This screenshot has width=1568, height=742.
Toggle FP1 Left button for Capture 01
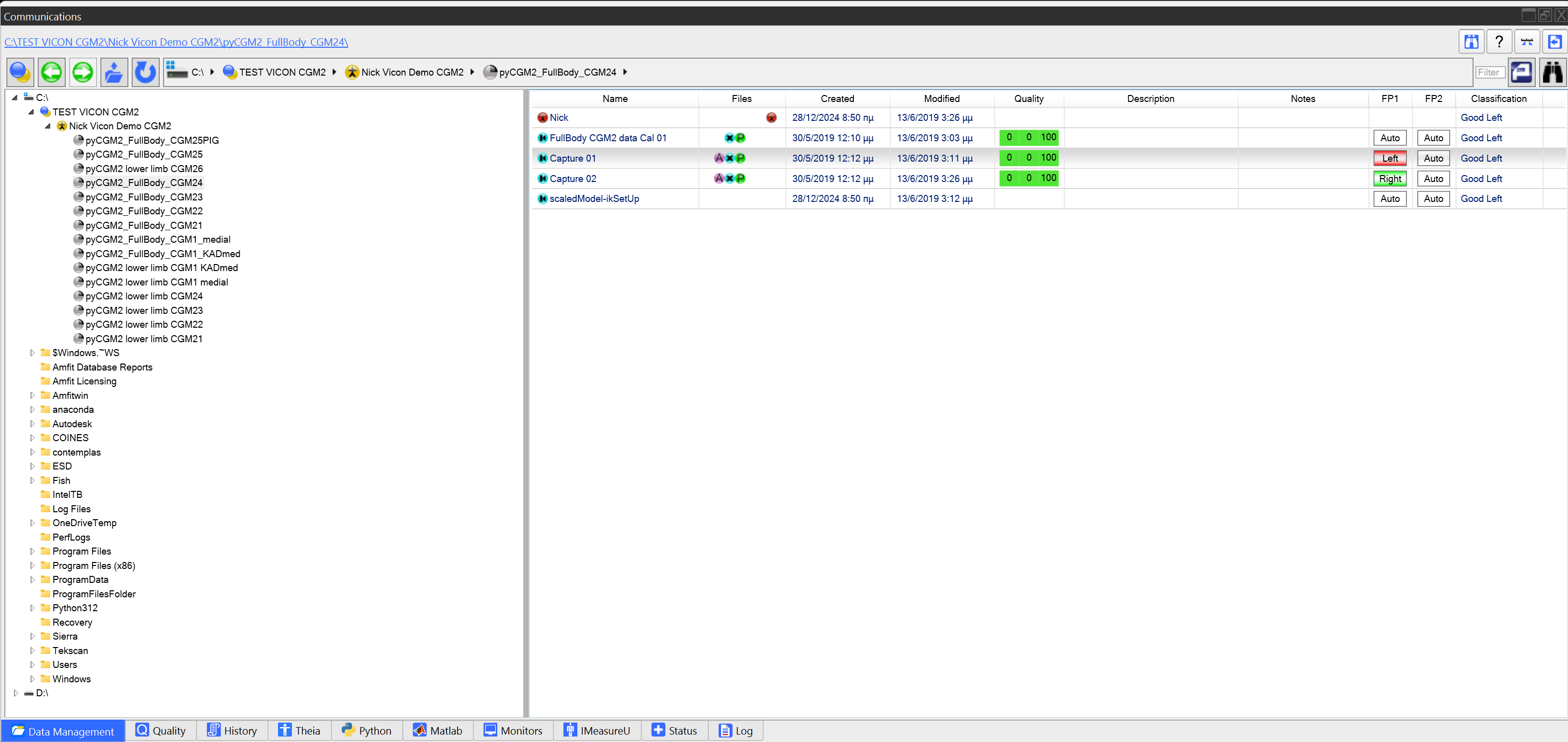point(1389,158)
